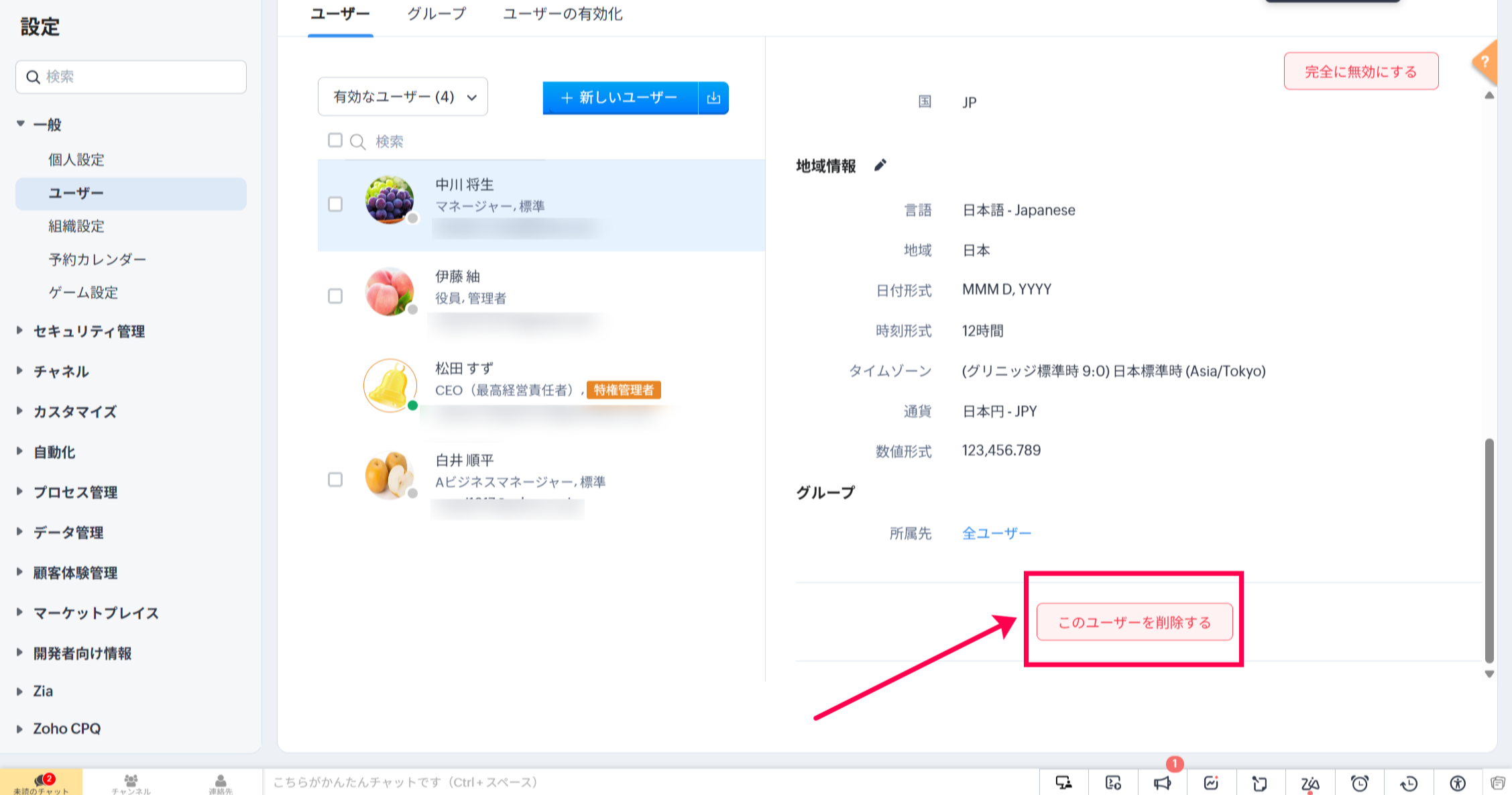Open the Zia assistant icon in bottom bar

[1310, 783]
